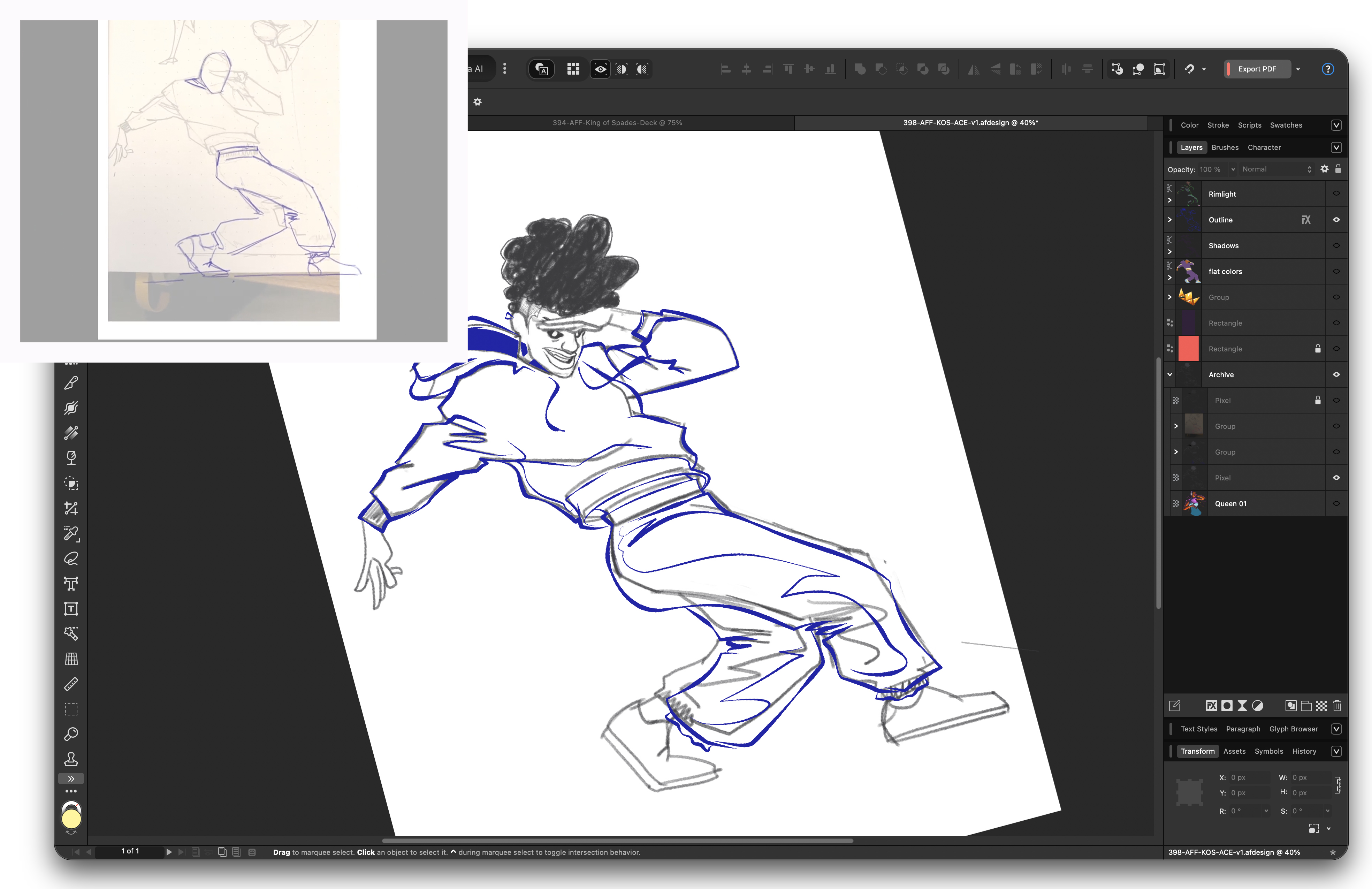Hide the Outline layer
1372x889 pixels.
pyautogui.click(x=1336, y=220)
